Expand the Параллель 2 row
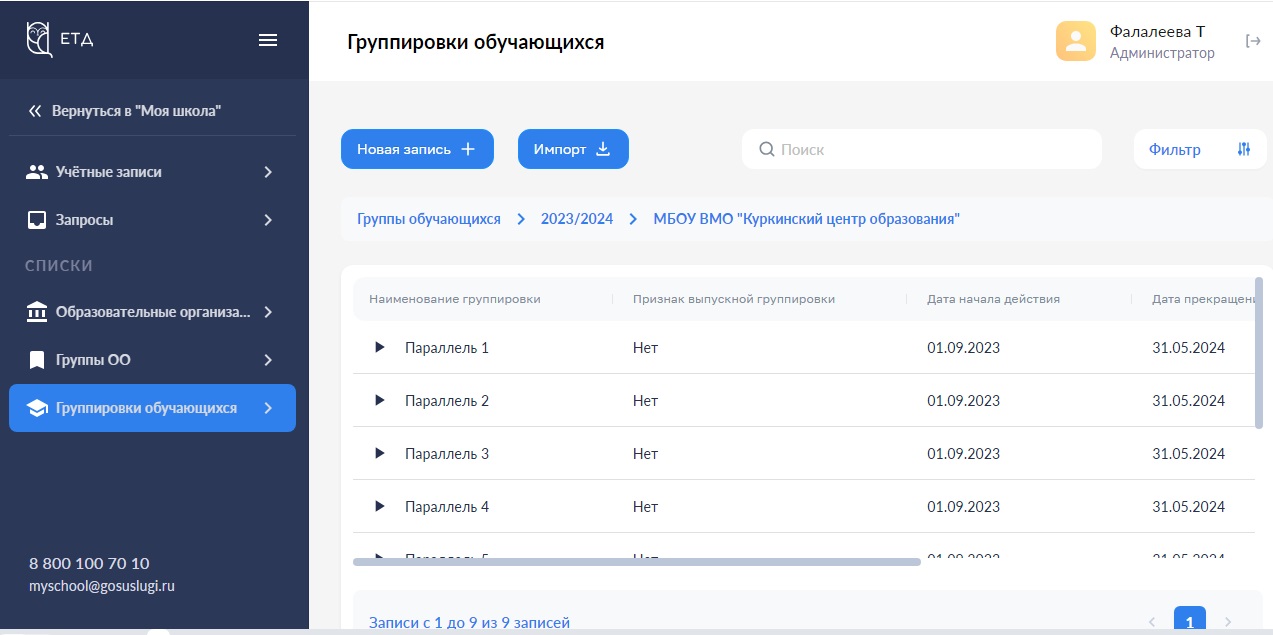 (379, 400)
